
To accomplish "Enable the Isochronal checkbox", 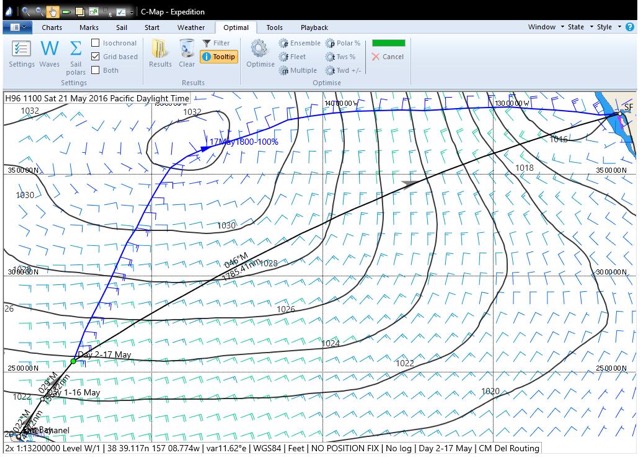I will (96, 43).
